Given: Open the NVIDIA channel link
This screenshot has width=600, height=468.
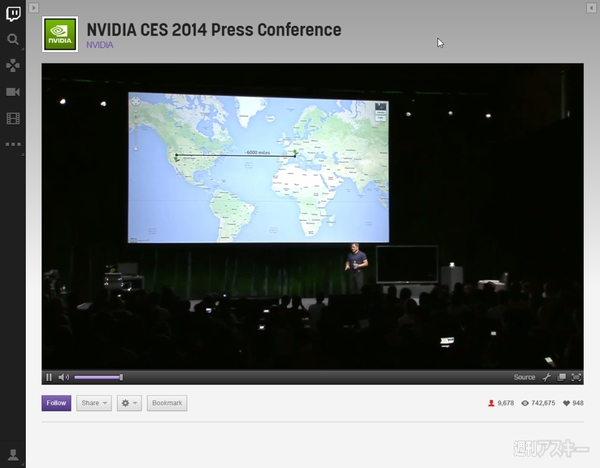Looking at the screenshot, I should [x=100, y=45].
